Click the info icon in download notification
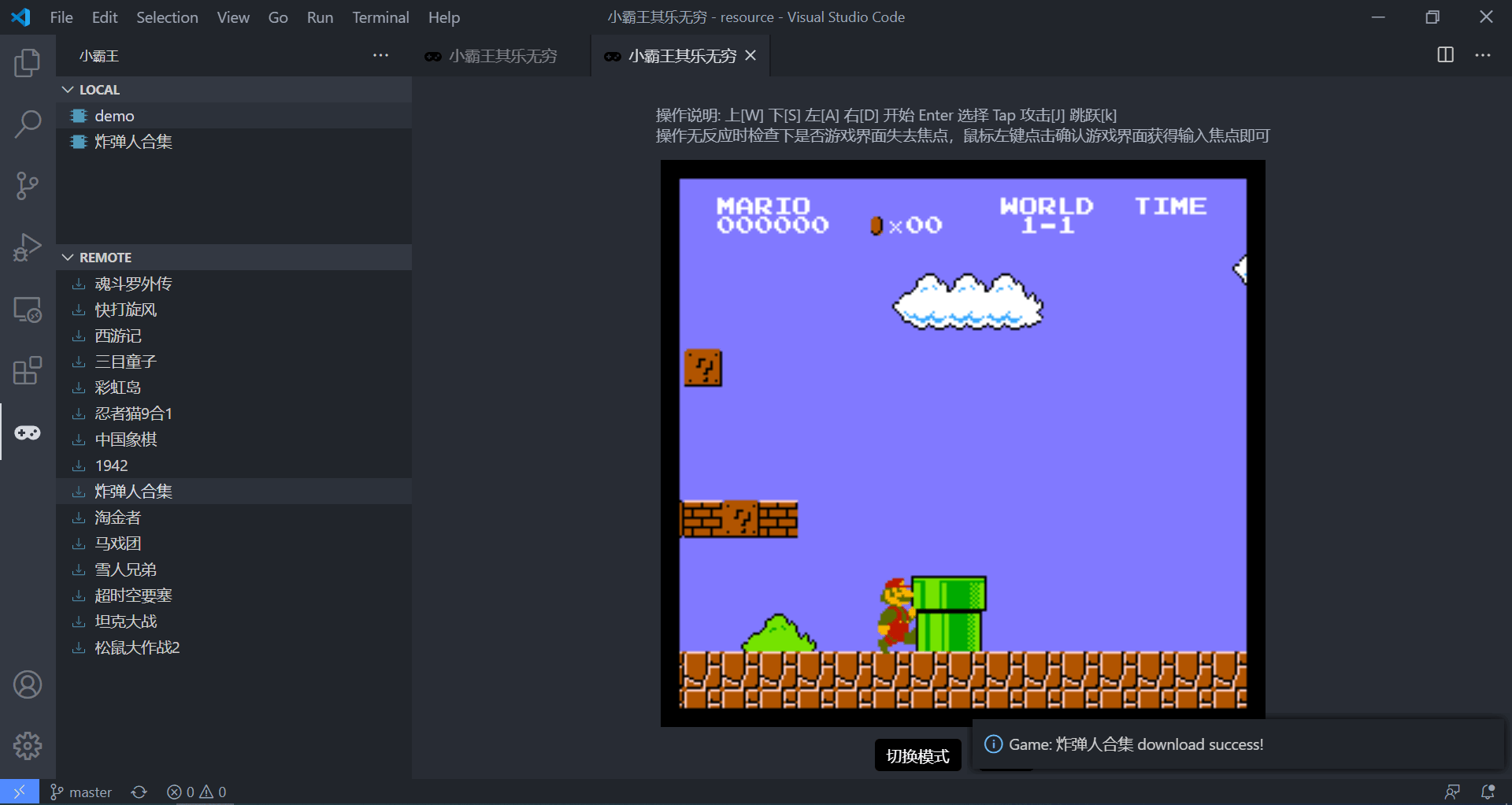This screenshot has height=805, width=1512. pyautogui.click(x=994, y=744)
